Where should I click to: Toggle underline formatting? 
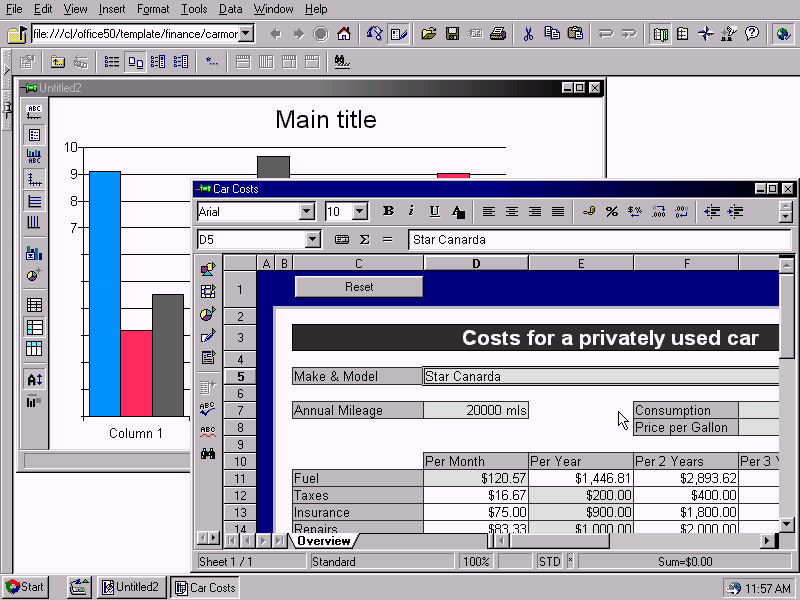pos(433,211)
